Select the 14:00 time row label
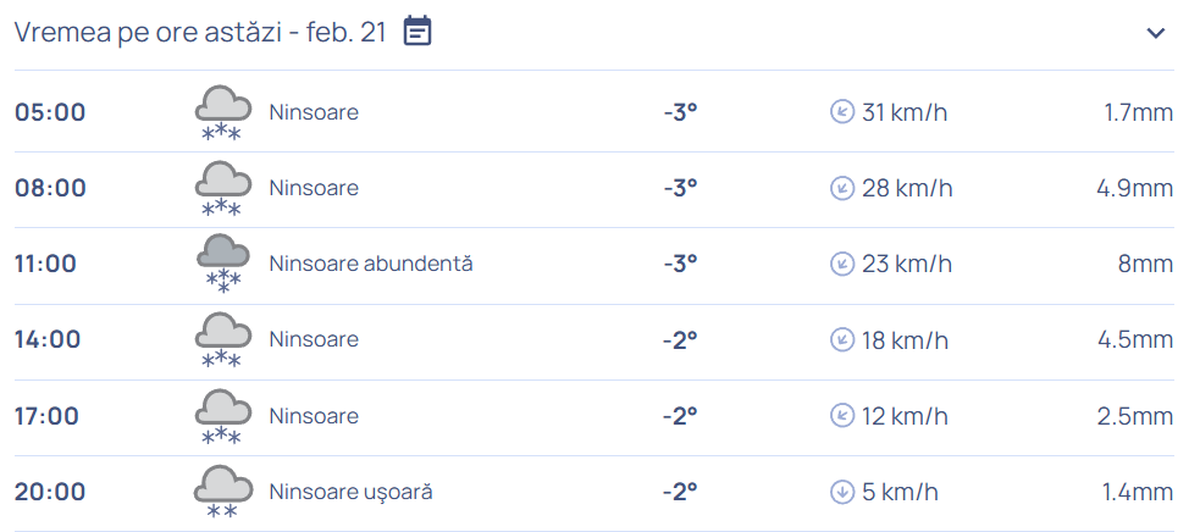This screenshot has height=532, width=1200. (47, 340)
